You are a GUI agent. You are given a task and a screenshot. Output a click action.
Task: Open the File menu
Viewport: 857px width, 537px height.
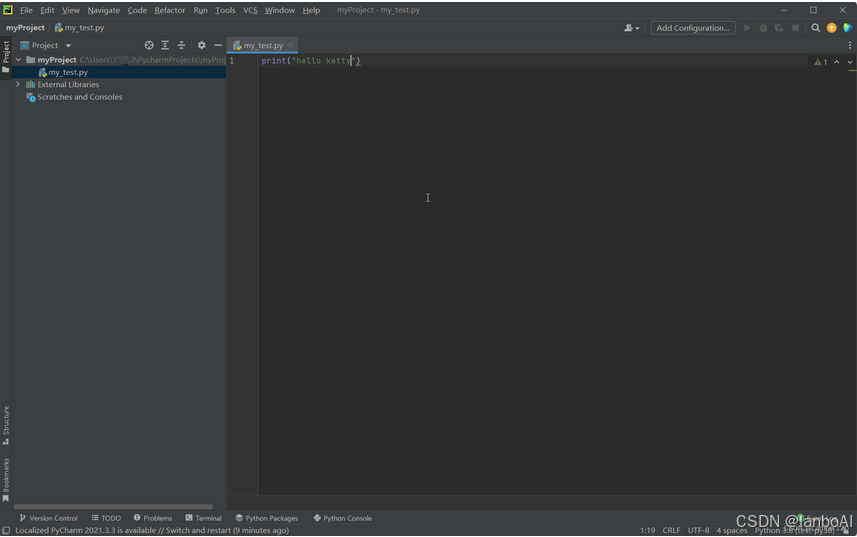pyautogui.click(x=26, y=10)
